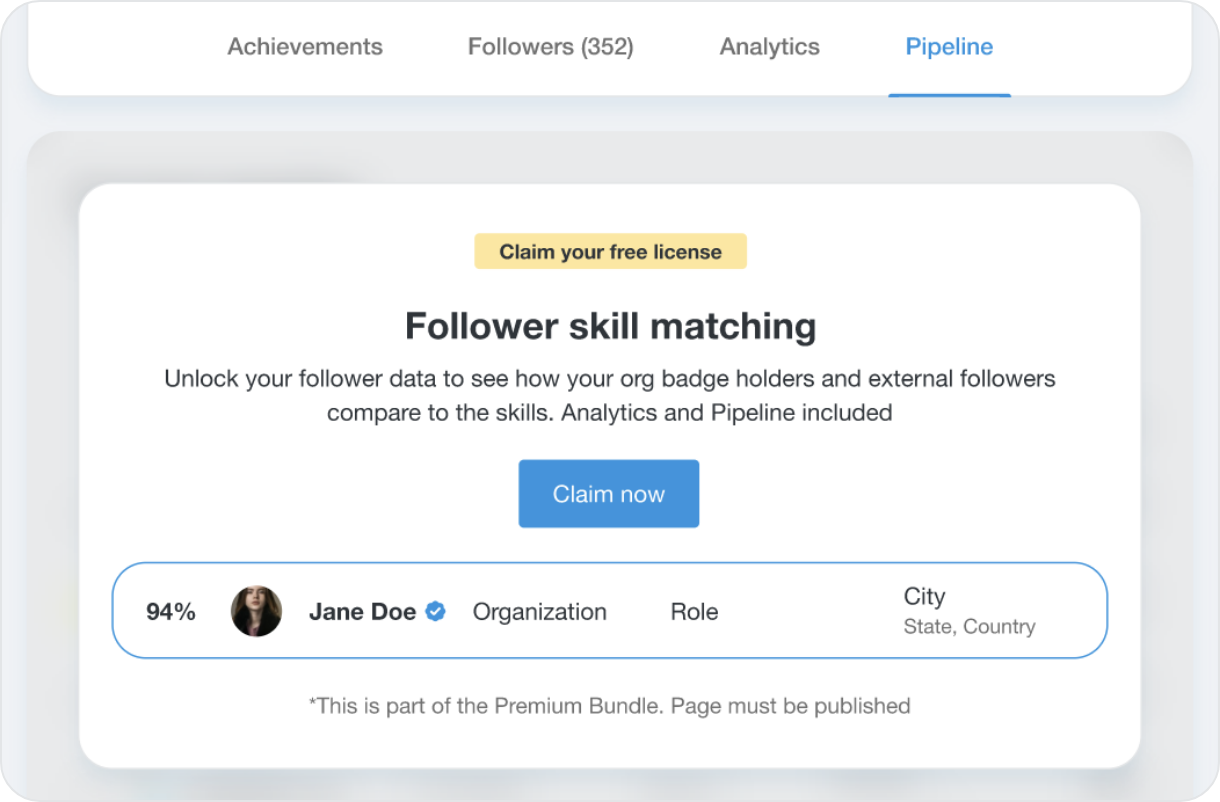Click the Organization field in follower row
1220x802 pixels.
[x=540, y=612]
